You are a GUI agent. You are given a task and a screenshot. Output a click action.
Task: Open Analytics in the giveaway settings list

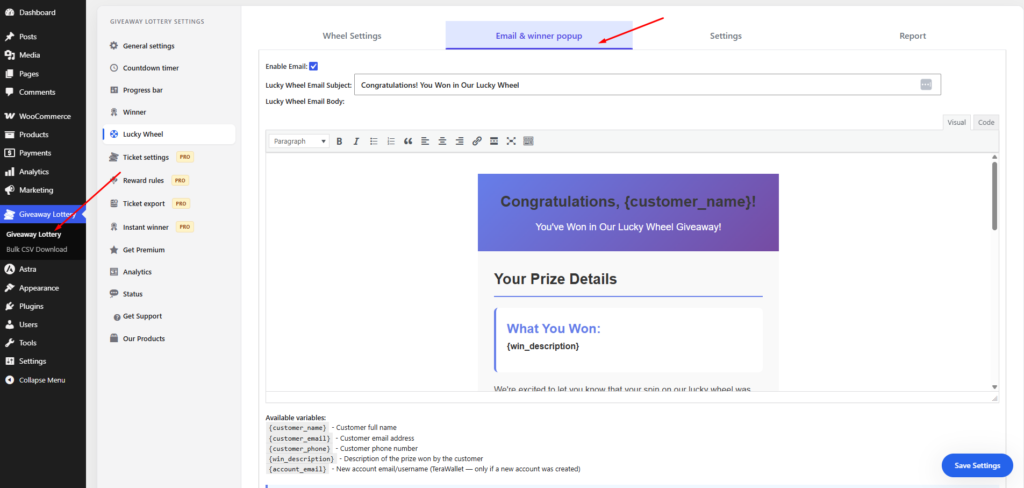coord(168,272)
